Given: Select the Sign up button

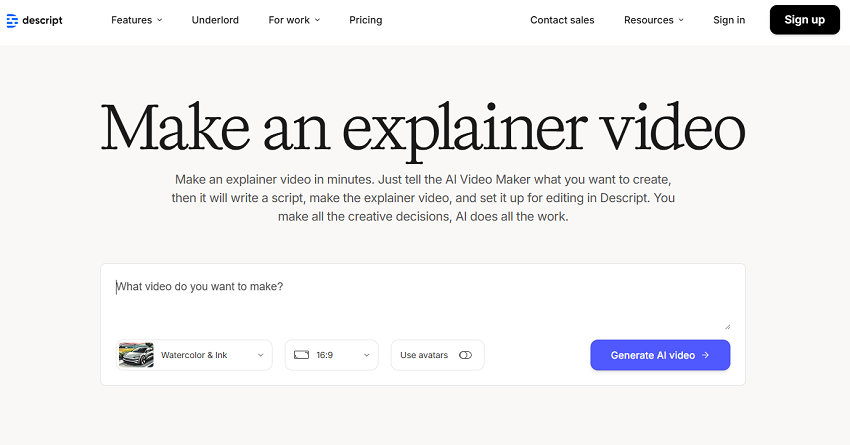Looking at the screenshot, I should [x=804, y=20].
